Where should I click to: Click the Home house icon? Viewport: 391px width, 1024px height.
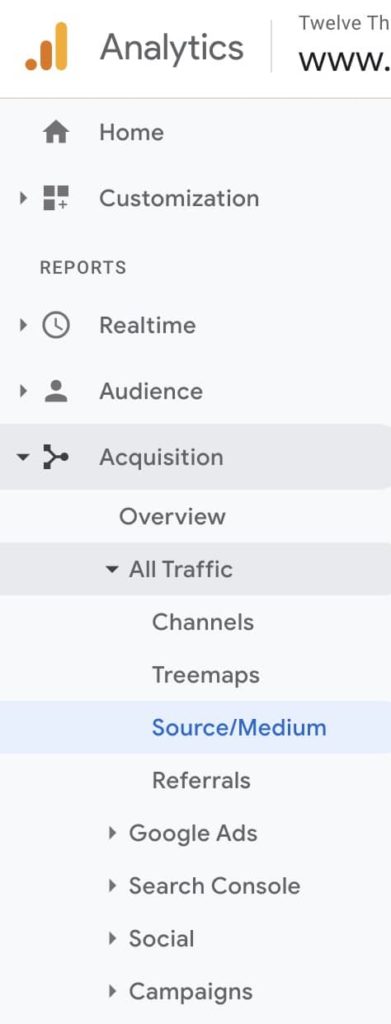[55, 133]
